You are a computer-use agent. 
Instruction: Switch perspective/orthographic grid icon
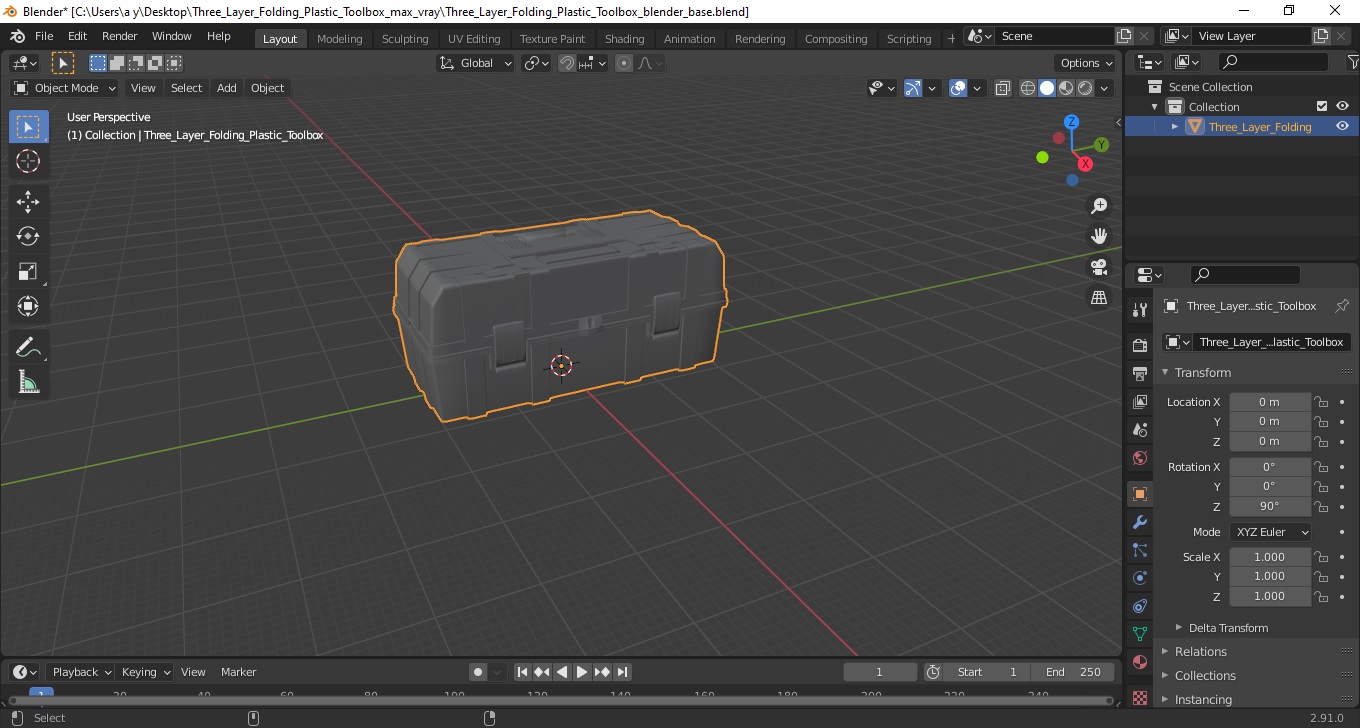click(x=1099, y=298)
